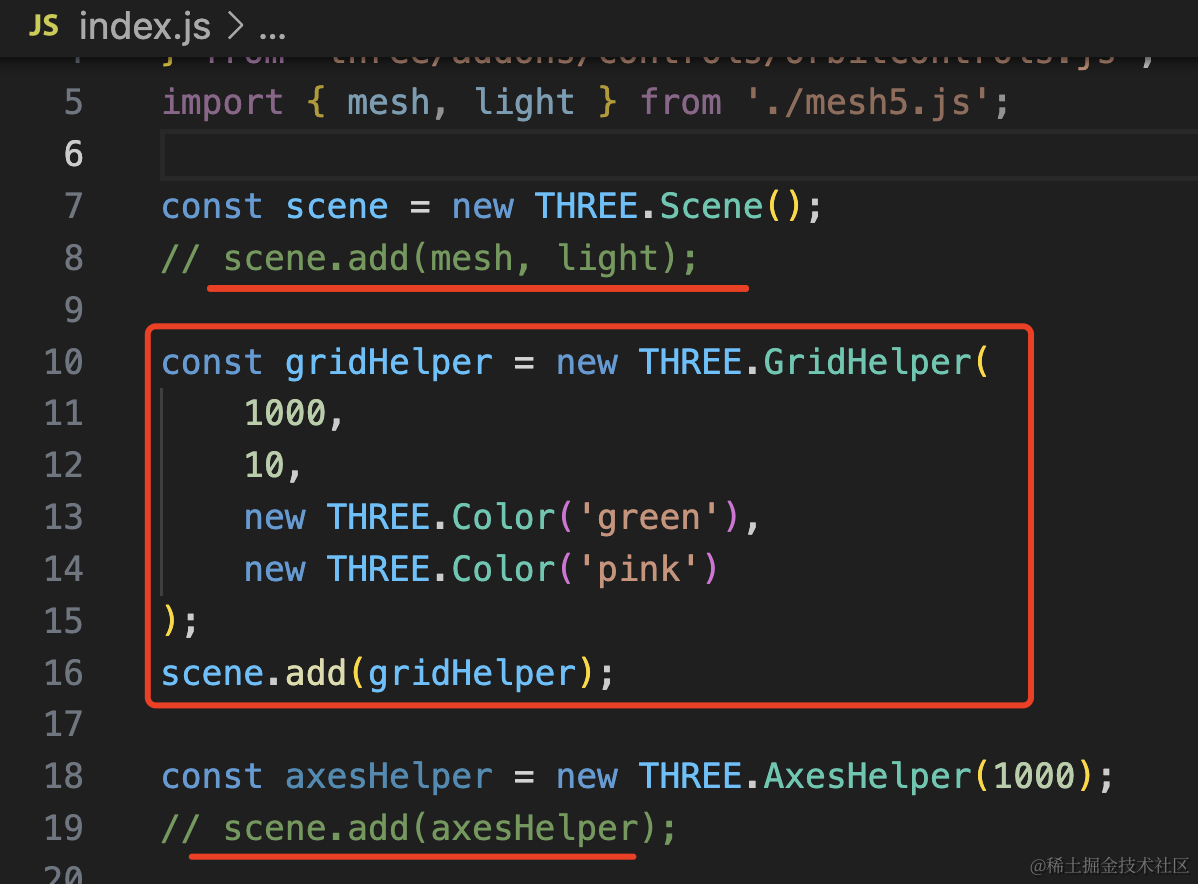
Task: Click 'axesHelper' variable on line 18
Action: pos(388,777)
